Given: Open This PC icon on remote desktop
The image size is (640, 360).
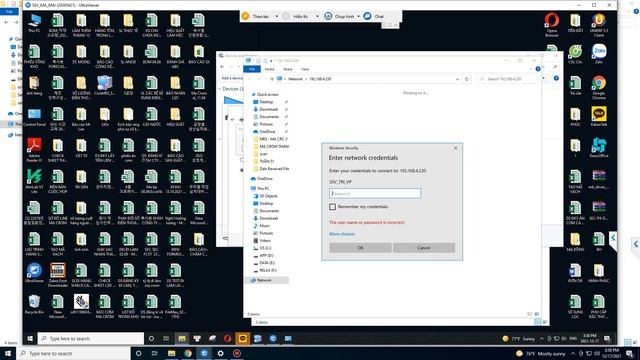Looking at the screenshot, I should [x=34, y=23].
